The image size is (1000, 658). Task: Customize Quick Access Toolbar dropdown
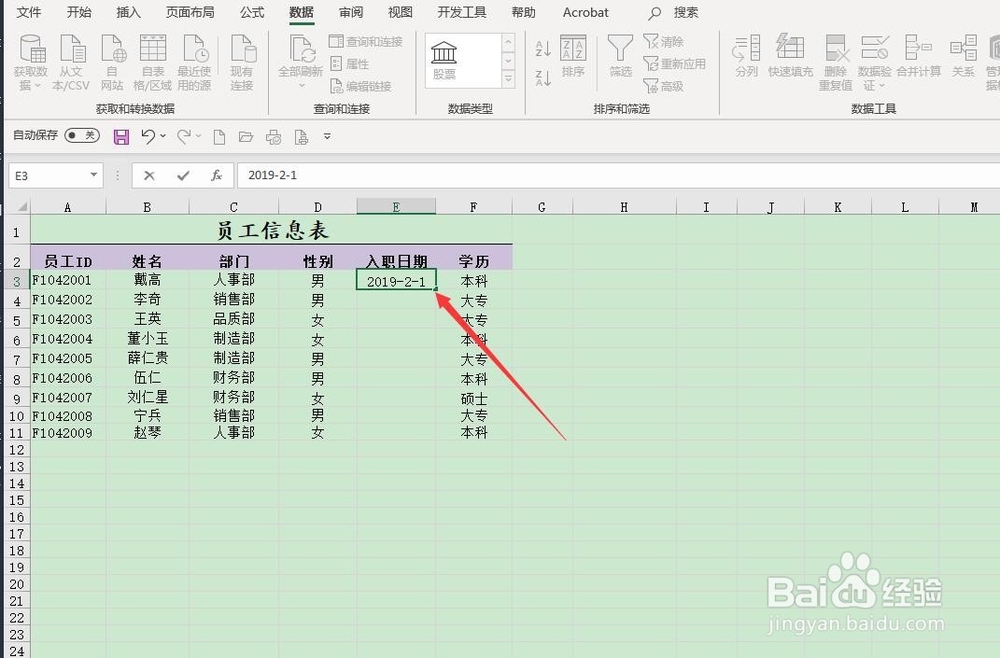(327, 136)
